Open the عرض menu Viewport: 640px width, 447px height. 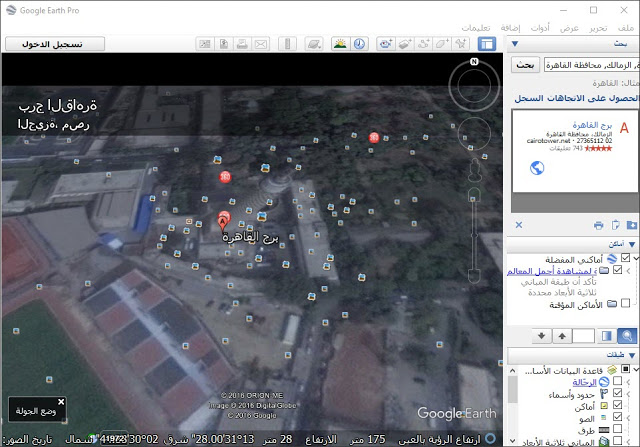click(569, 28)
